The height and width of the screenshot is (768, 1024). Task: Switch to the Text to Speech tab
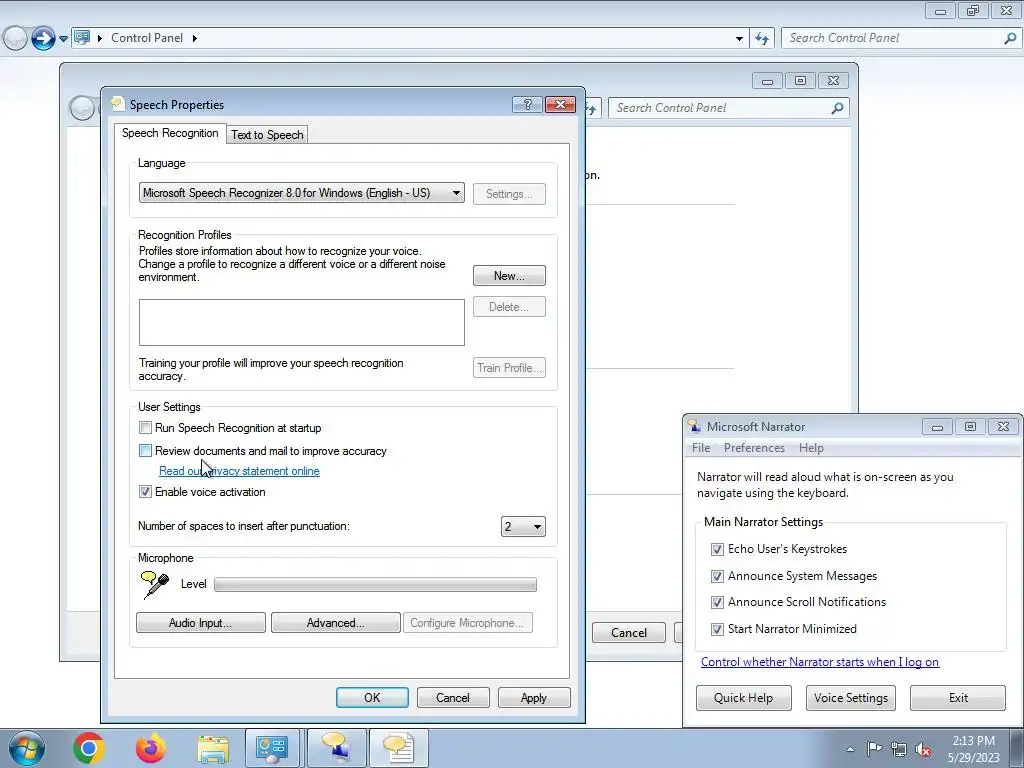coord(267,135)
